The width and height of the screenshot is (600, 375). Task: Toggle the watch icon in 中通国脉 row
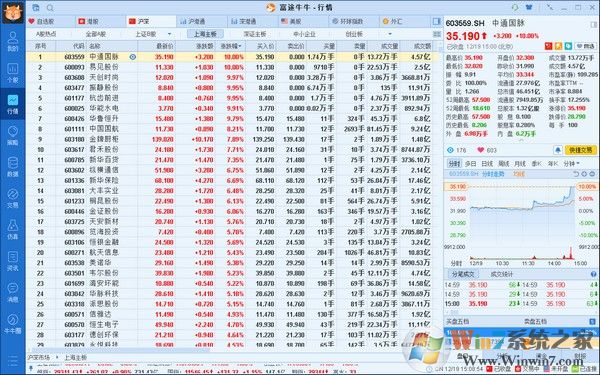132,57
